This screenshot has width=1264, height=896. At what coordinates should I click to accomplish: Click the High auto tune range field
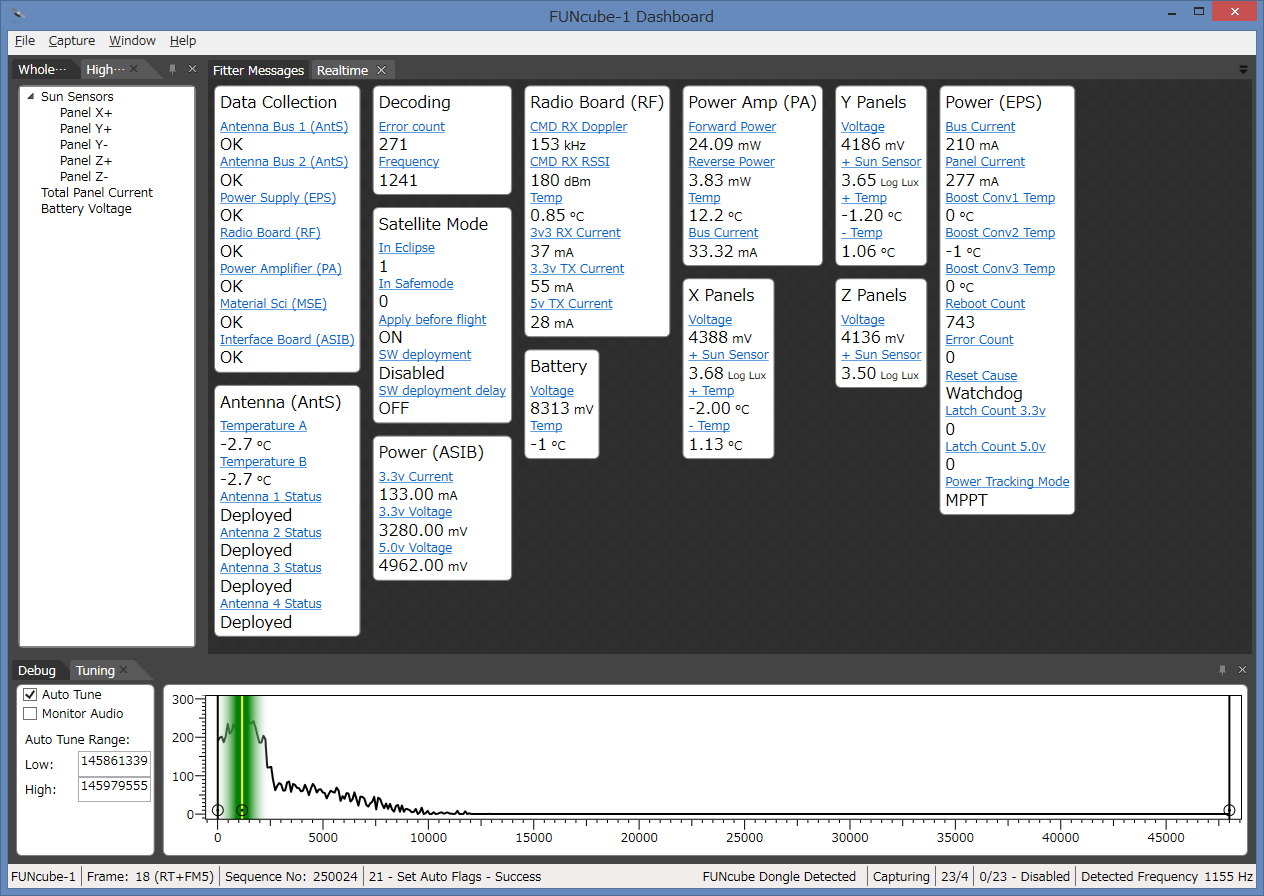pyautogui.click(x=114, y=787)
